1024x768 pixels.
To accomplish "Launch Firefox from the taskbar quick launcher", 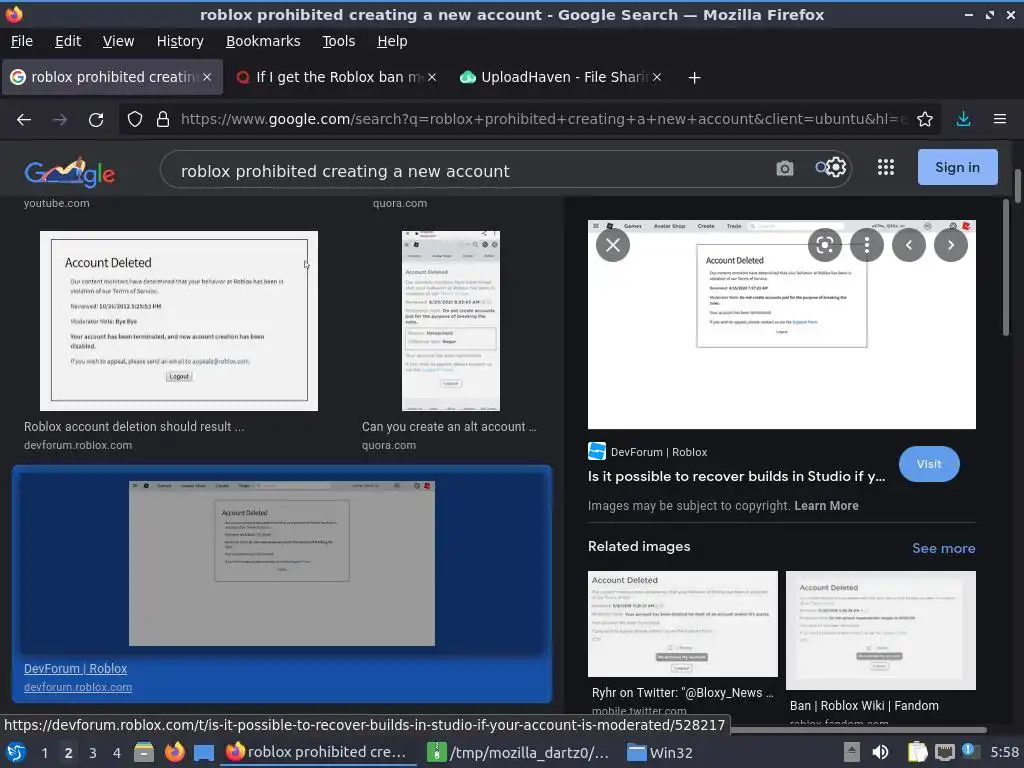I will (x=174, y=752).
